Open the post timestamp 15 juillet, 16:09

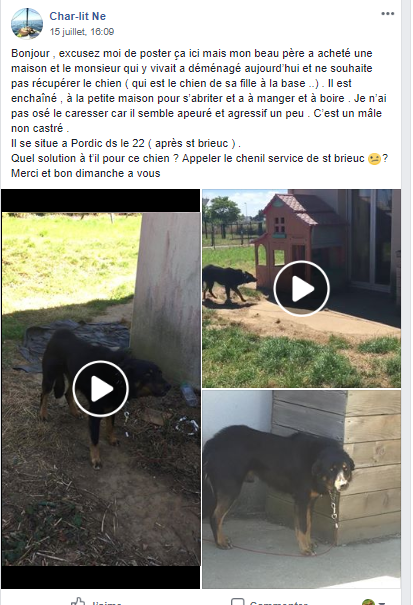click(x=82, y=32)
